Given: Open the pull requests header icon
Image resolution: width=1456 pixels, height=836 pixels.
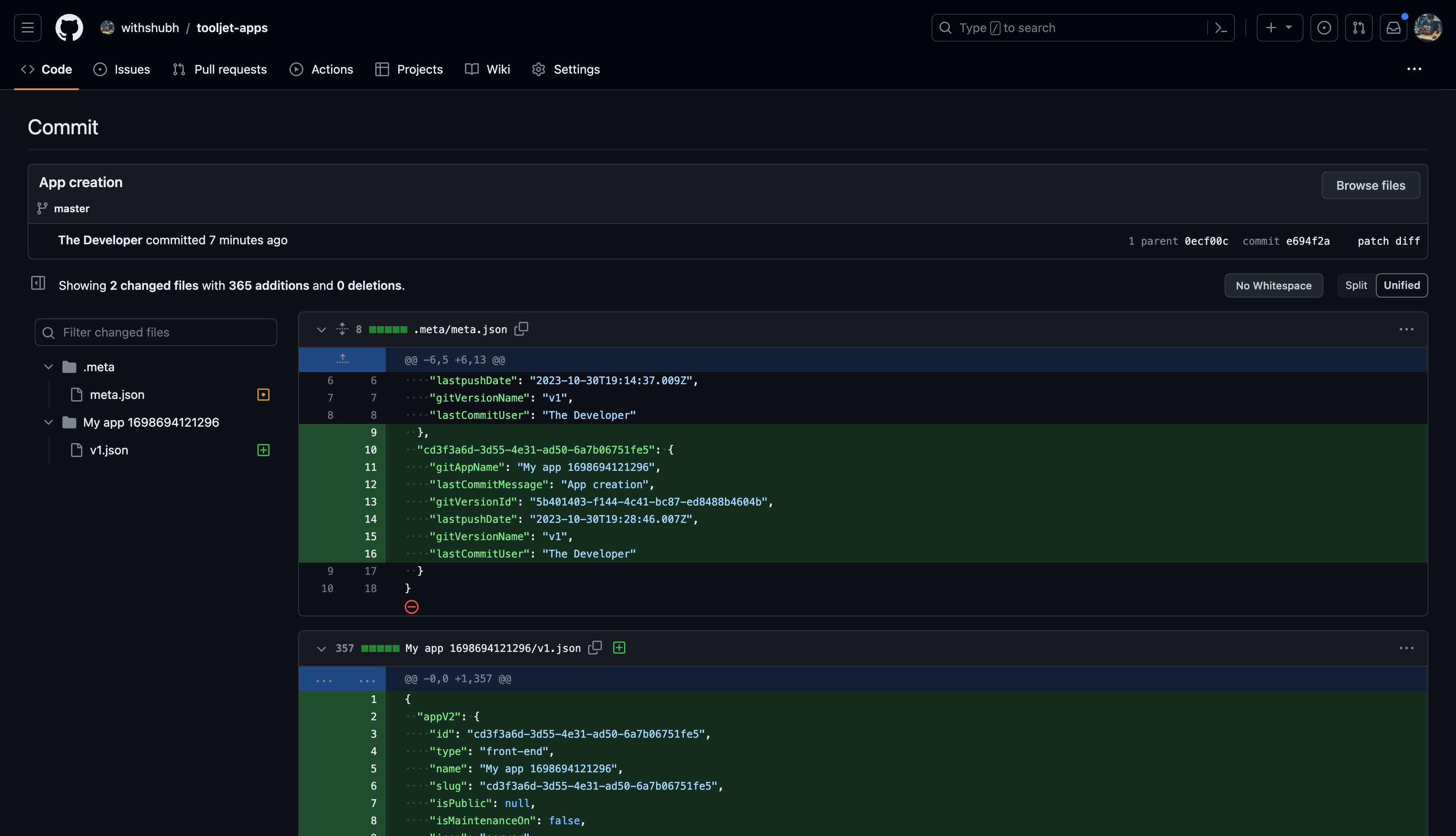Looking at the screenshot, I should coord(1358,28).
